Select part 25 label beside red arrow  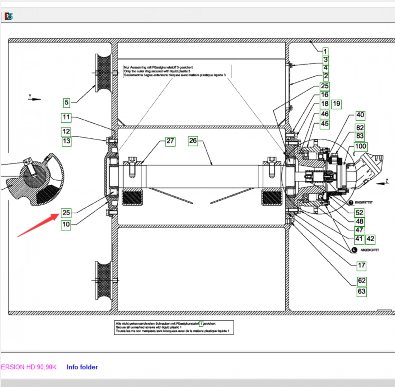tap(66, 213)
